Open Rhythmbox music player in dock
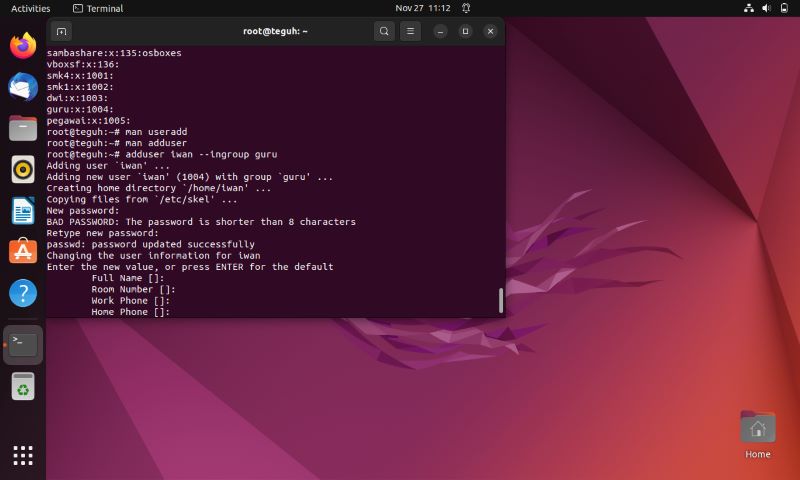 23,169
